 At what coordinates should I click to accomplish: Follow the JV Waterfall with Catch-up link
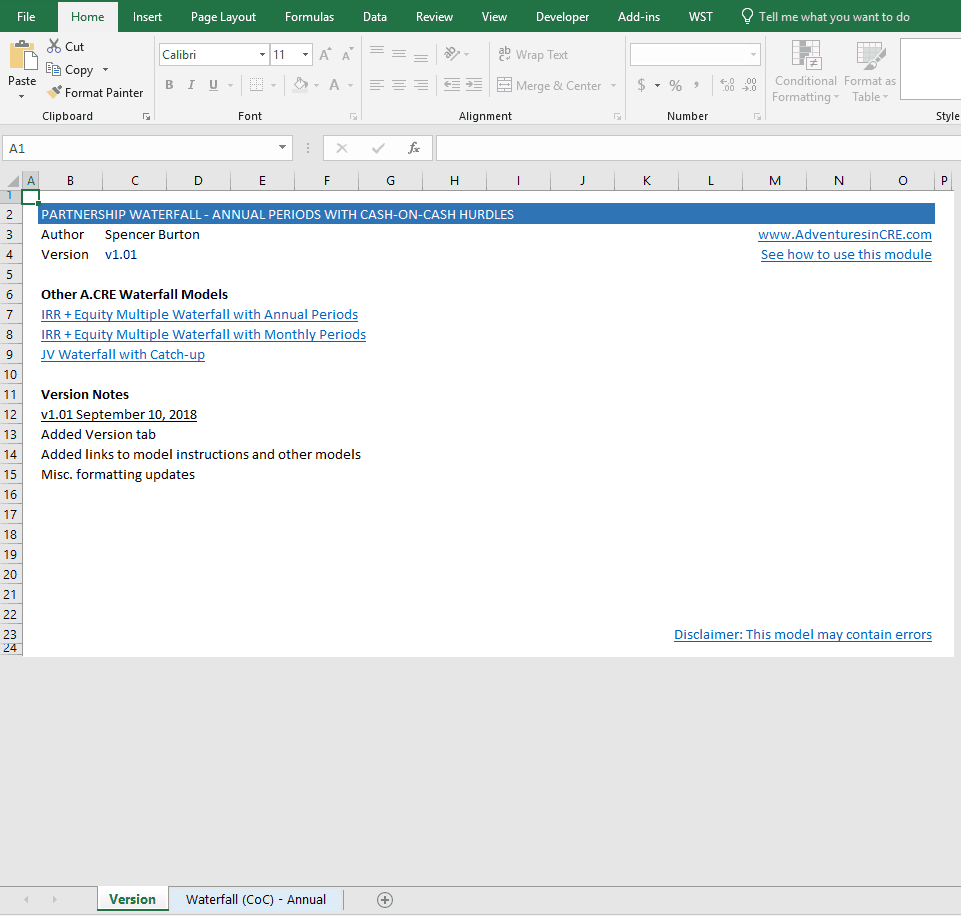tap(123, 355)
